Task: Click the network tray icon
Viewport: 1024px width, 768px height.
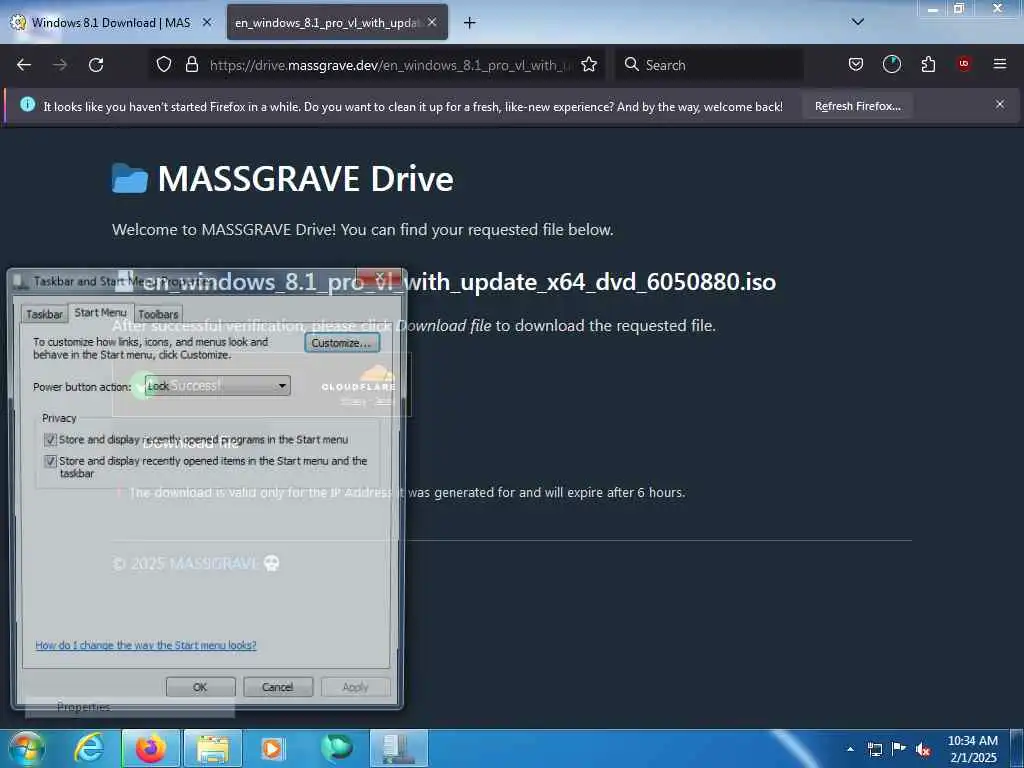Action: coord(874,749)
